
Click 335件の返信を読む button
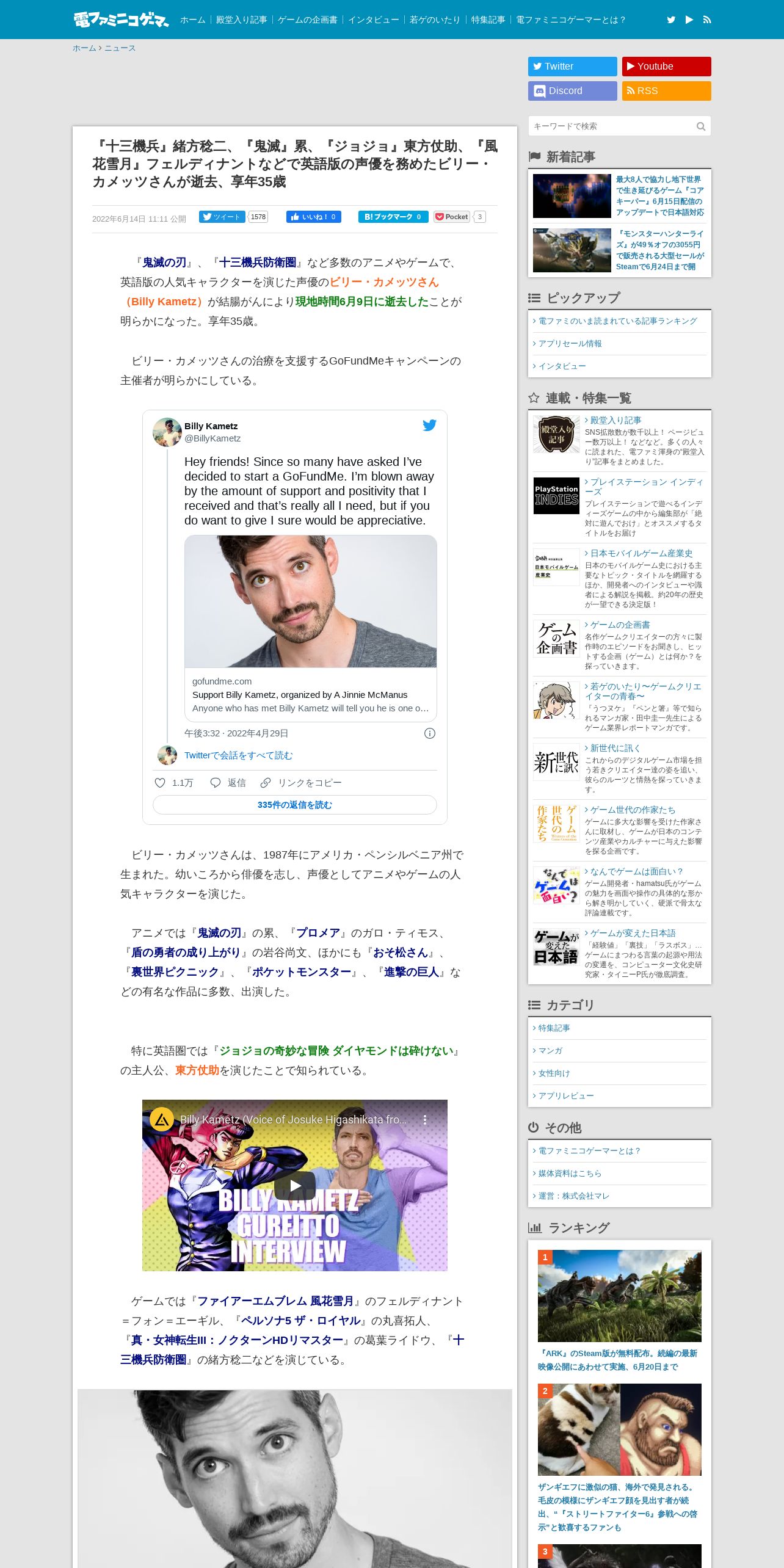(295, 805)
